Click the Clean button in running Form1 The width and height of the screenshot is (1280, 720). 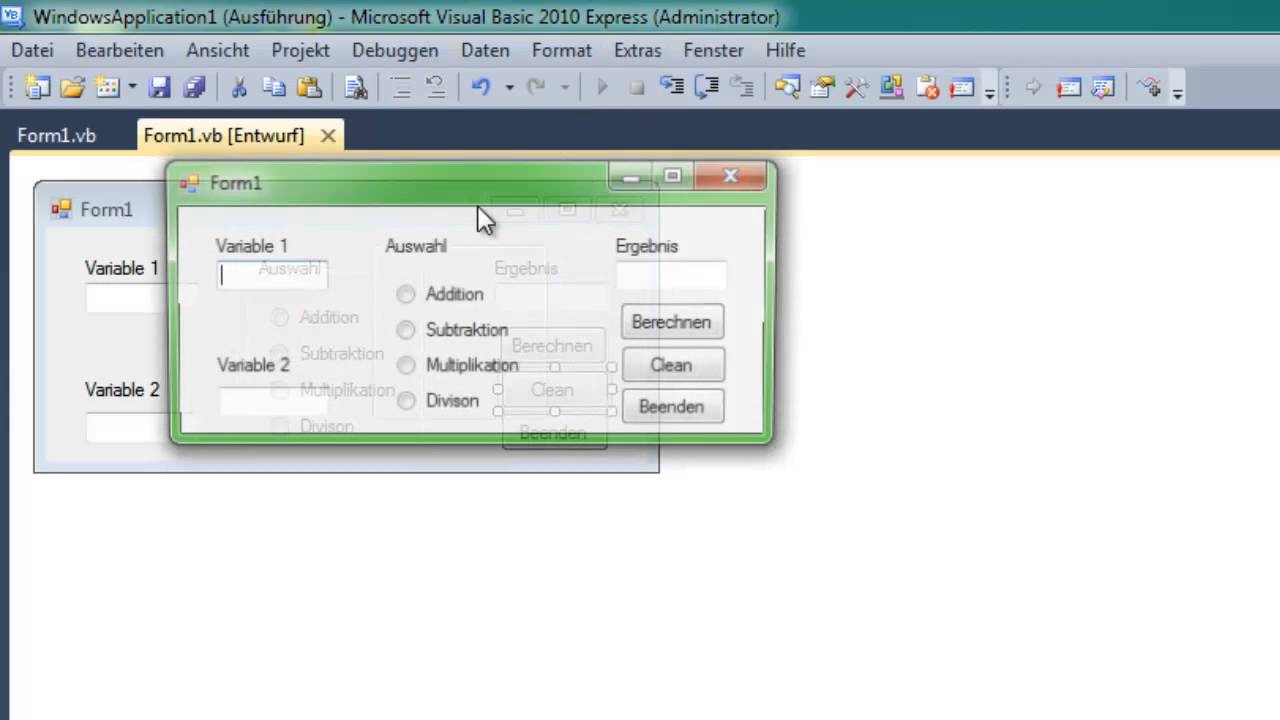coord(672,365)
